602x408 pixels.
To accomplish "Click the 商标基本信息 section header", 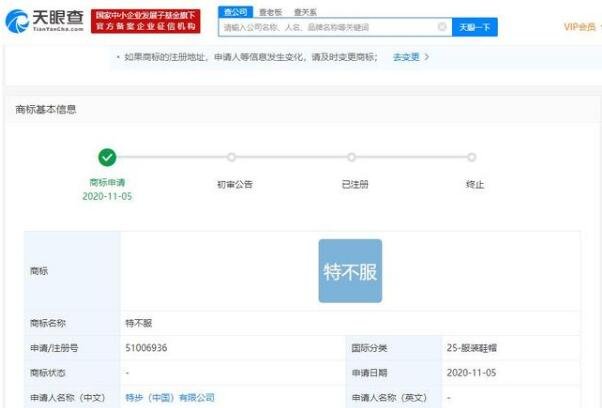I will click(x=46, y=109).
